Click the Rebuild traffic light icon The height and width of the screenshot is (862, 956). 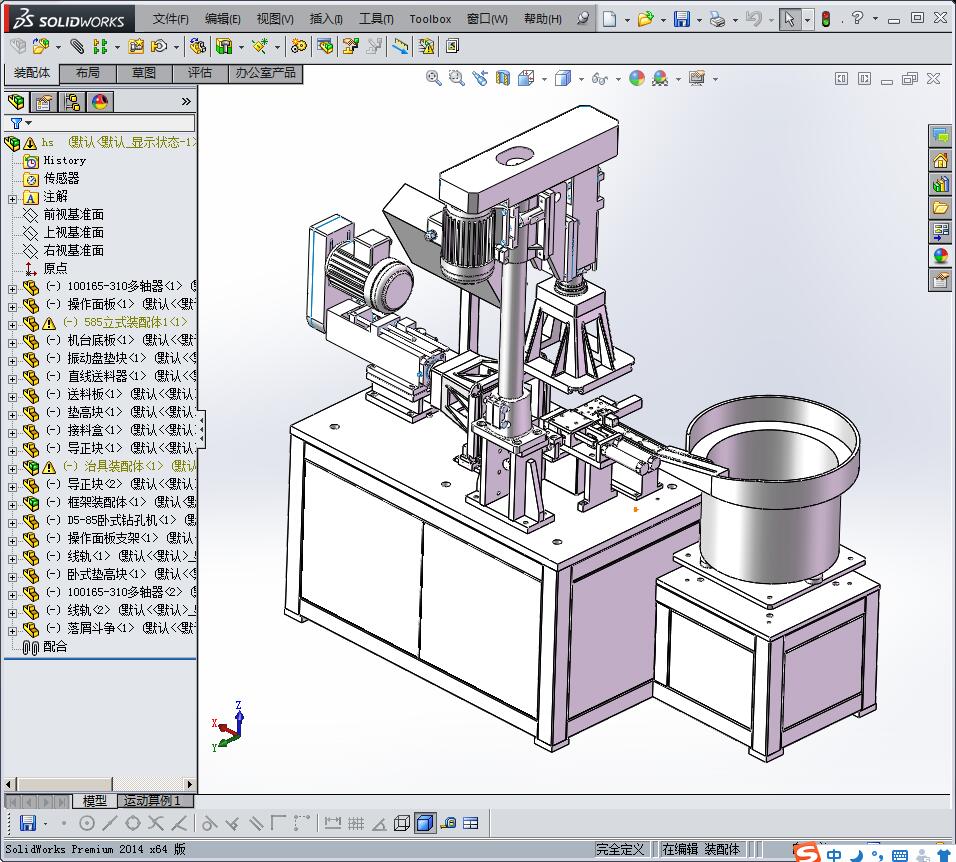tap(826, 19)
